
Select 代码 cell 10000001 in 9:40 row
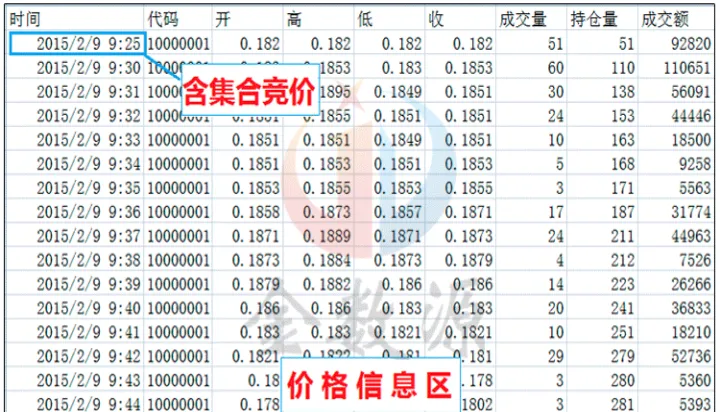tap(178, 308)
